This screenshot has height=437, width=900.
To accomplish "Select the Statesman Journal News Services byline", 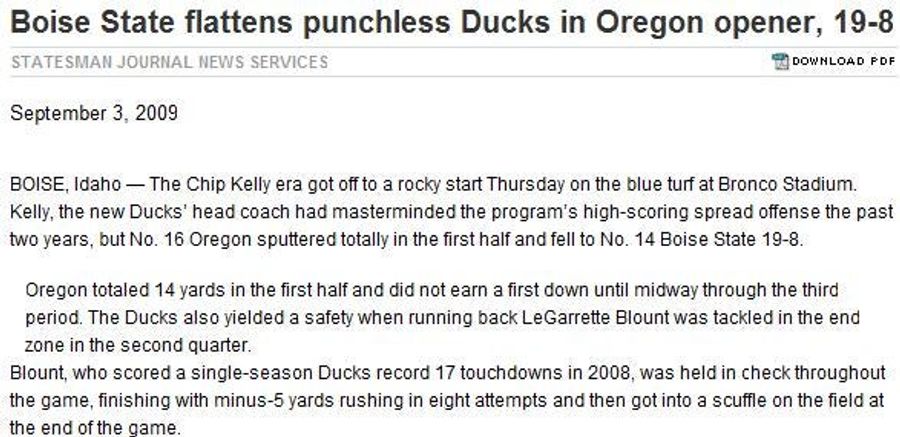I will click(169, 62).
